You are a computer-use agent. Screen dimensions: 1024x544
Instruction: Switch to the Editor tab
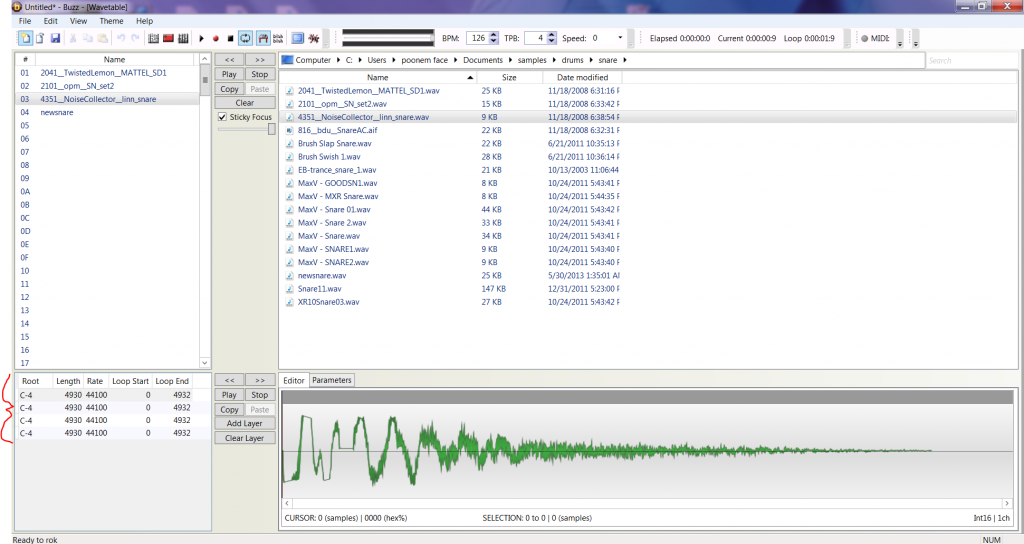pyautogui.click(x=293, y=380)
